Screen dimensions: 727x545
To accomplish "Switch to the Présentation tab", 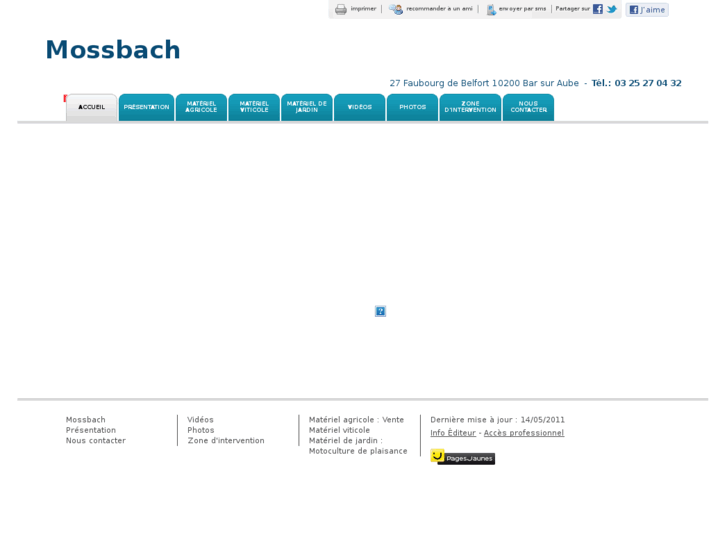I will (x=147, y=107).
